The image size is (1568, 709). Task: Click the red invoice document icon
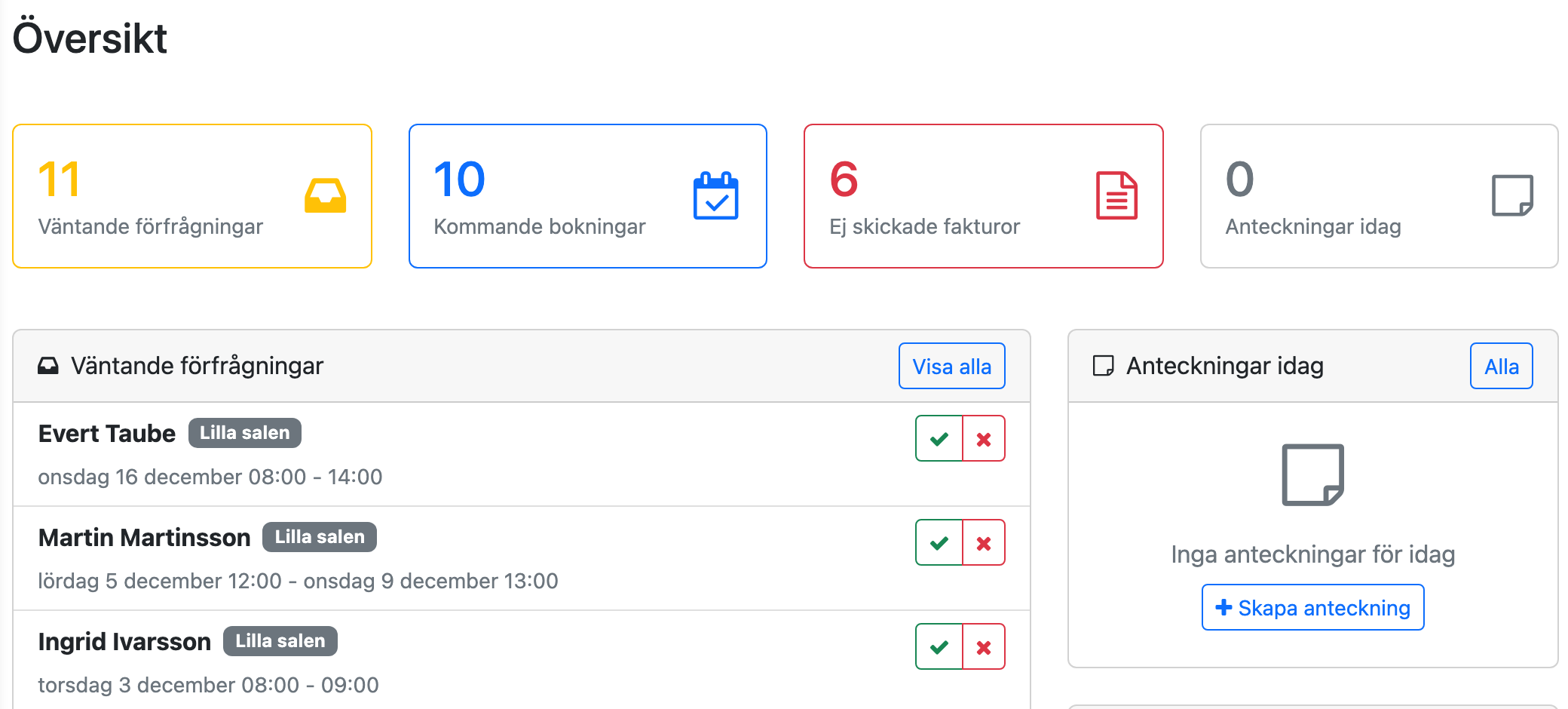(x=1116, y=195)
